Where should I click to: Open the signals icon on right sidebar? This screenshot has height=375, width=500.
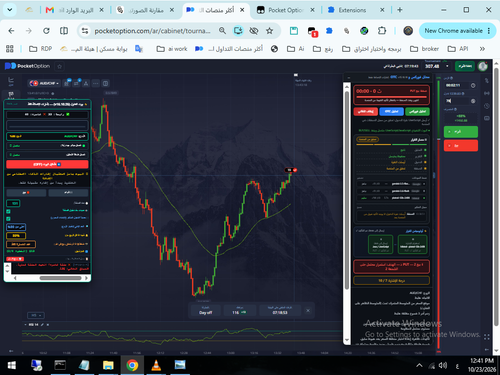[x=487, y=93]
